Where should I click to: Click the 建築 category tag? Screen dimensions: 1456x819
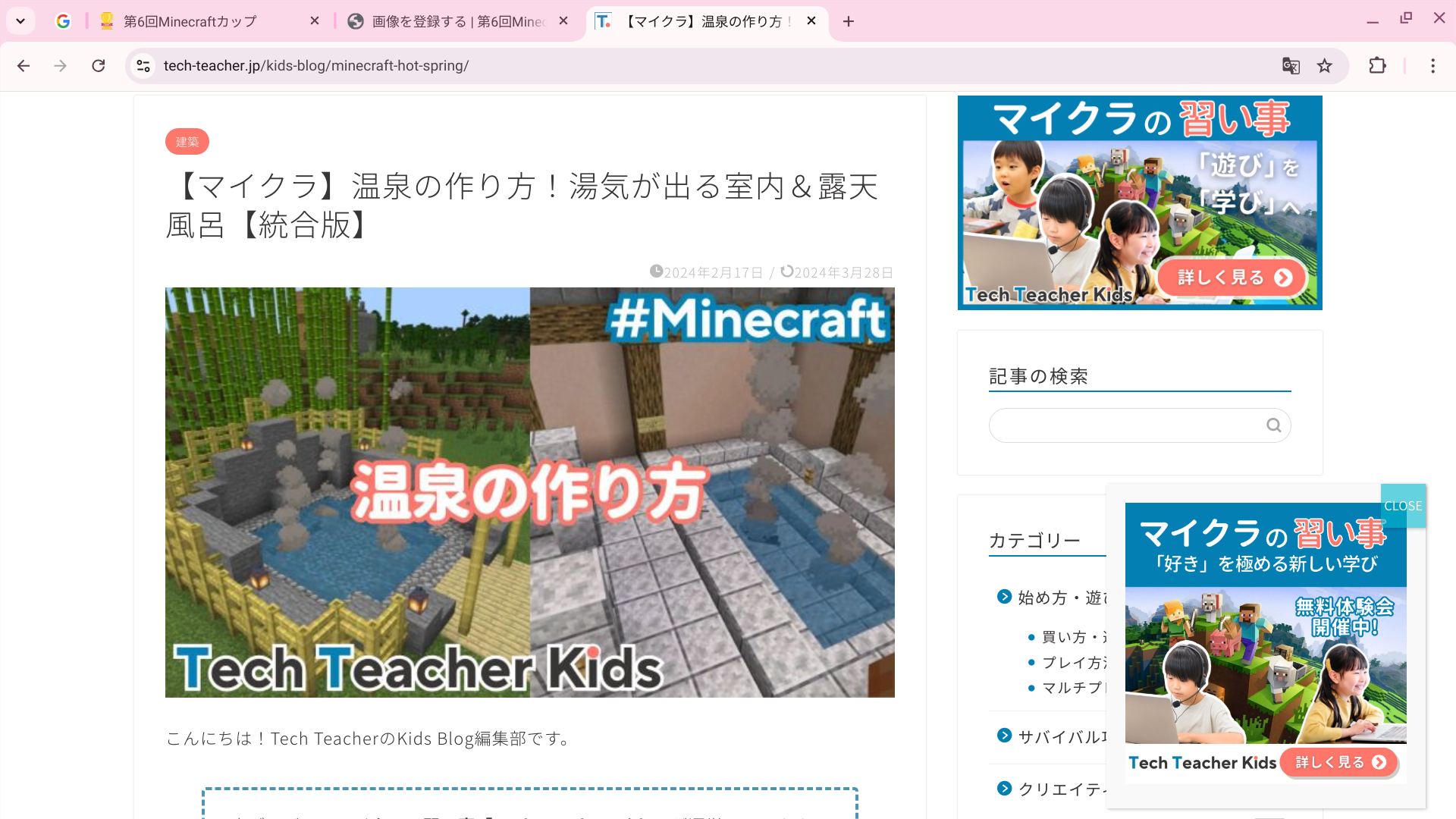(187, 142)
